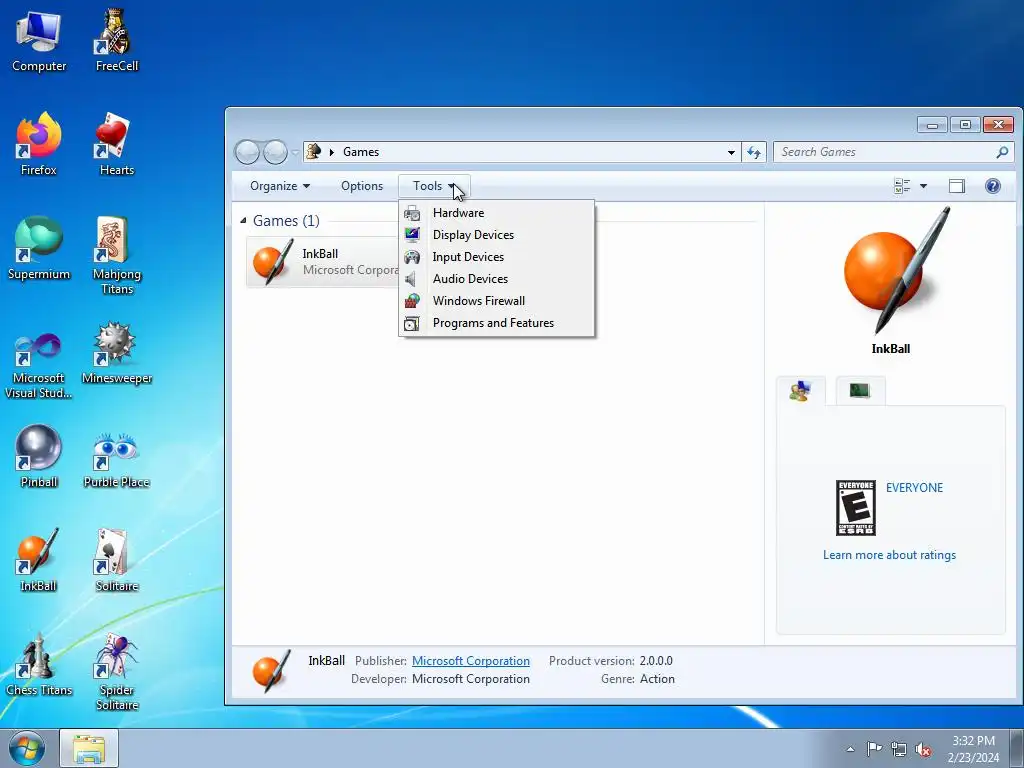Show hidden tray icons arrow
1024x768 pixels.
[850, 749]
